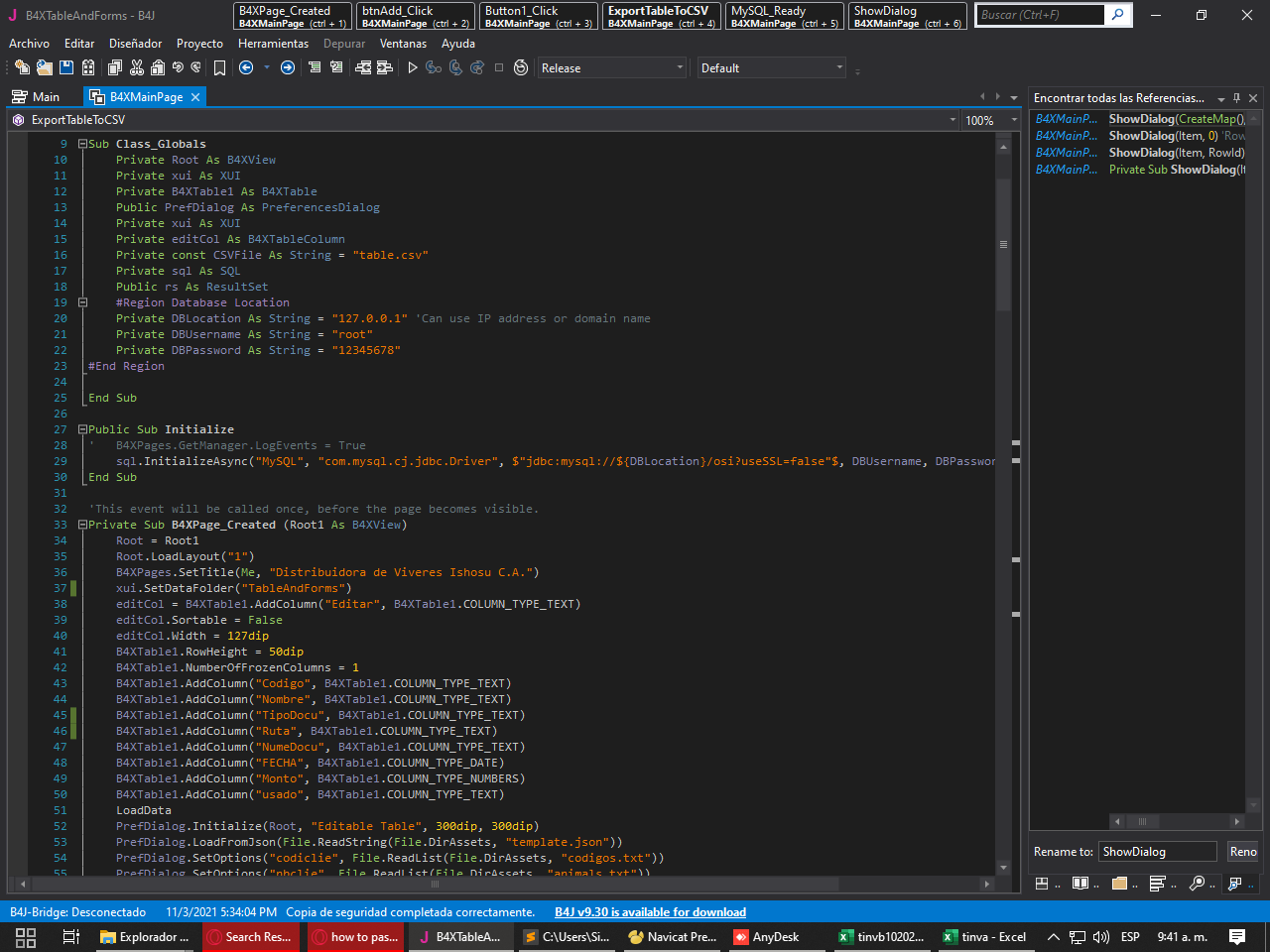Image resolution: width=1270 pixels, height=952 pixels.
Task: Open the 100% zoom level dropdown
Action: point(1014,120)
